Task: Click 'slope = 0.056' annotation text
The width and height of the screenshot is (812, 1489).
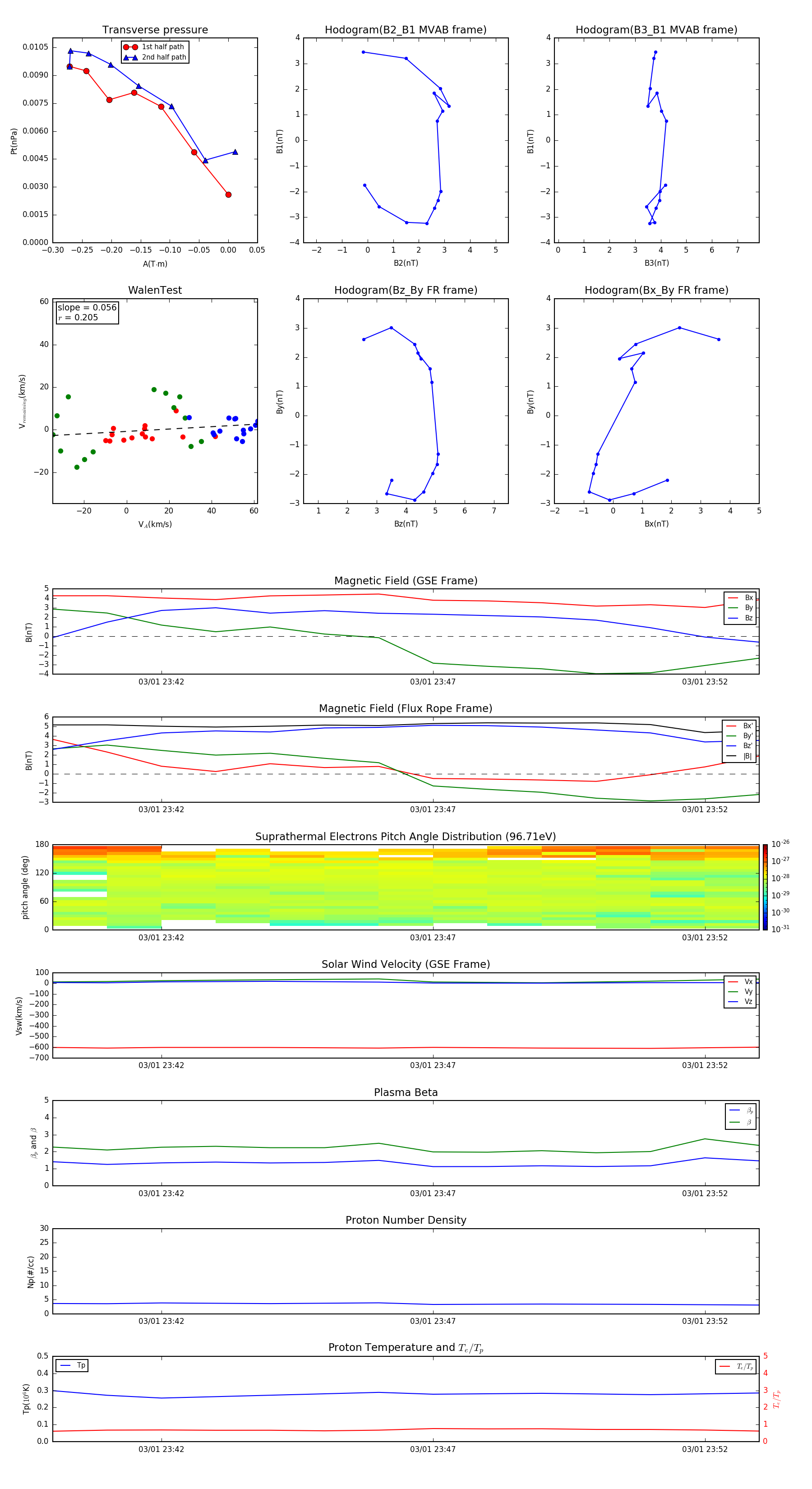Action: [87, 308]
